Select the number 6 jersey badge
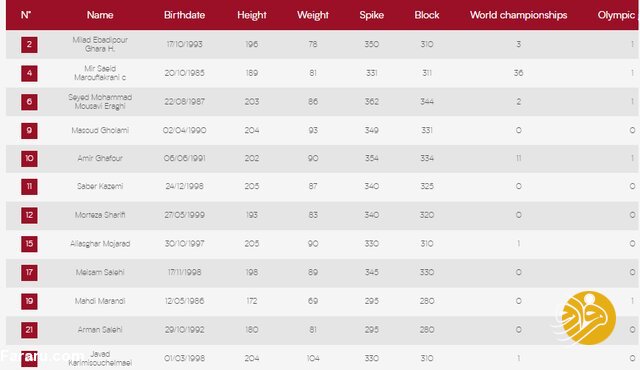 (29, 102)
